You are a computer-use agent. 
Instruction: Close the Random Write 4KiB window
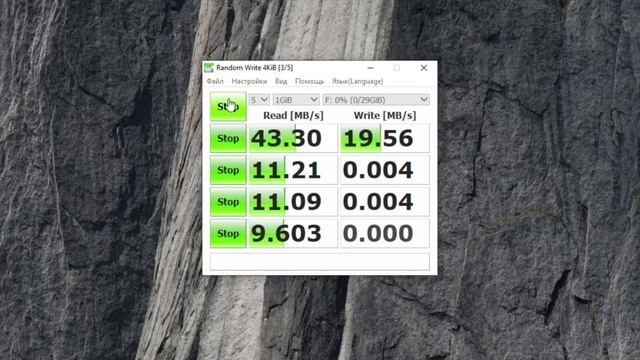click(424, 68)
